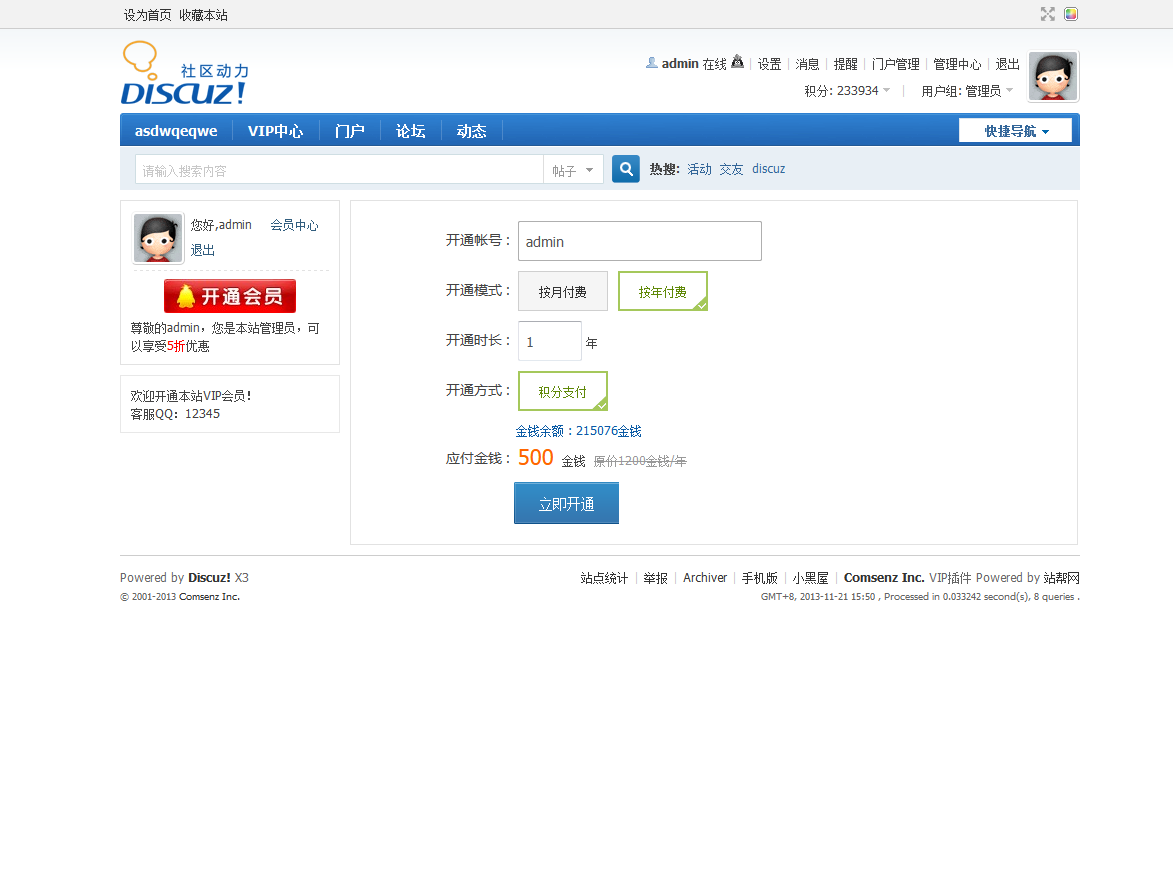
Task: Go to VIP中心 nav tab
Action: 275,131
